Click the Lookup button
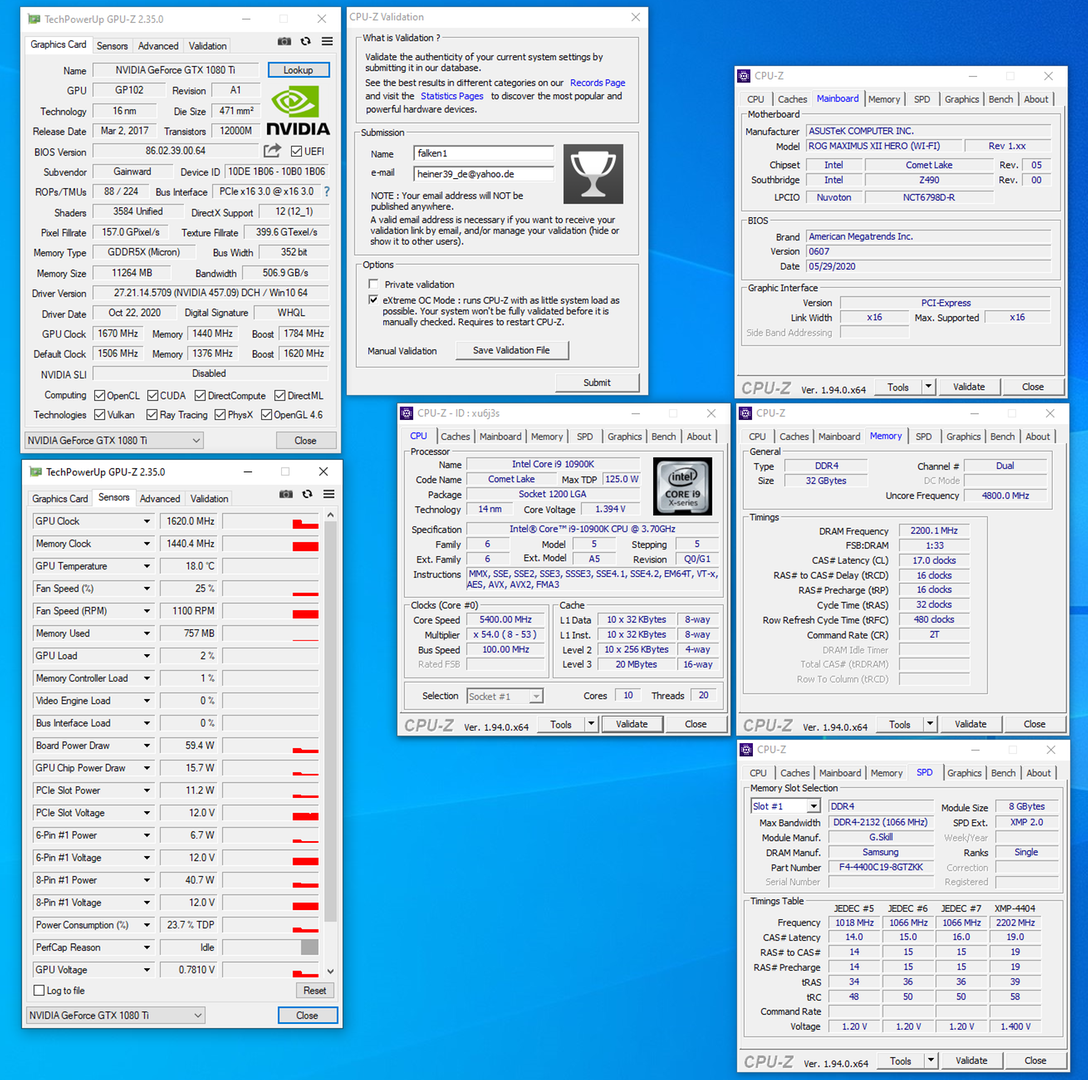The width and height of the screenshot is (1088, 1080). (x=298, y=70)
